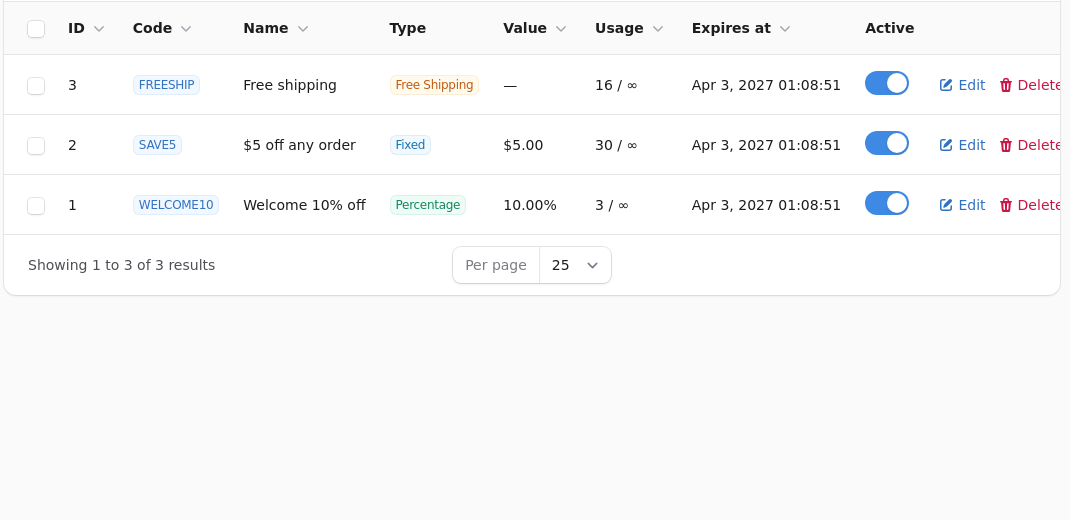The image size is (1070, 520).
Task: Click the trash icon in WELCOME10 row
Action: (1006, 205)
